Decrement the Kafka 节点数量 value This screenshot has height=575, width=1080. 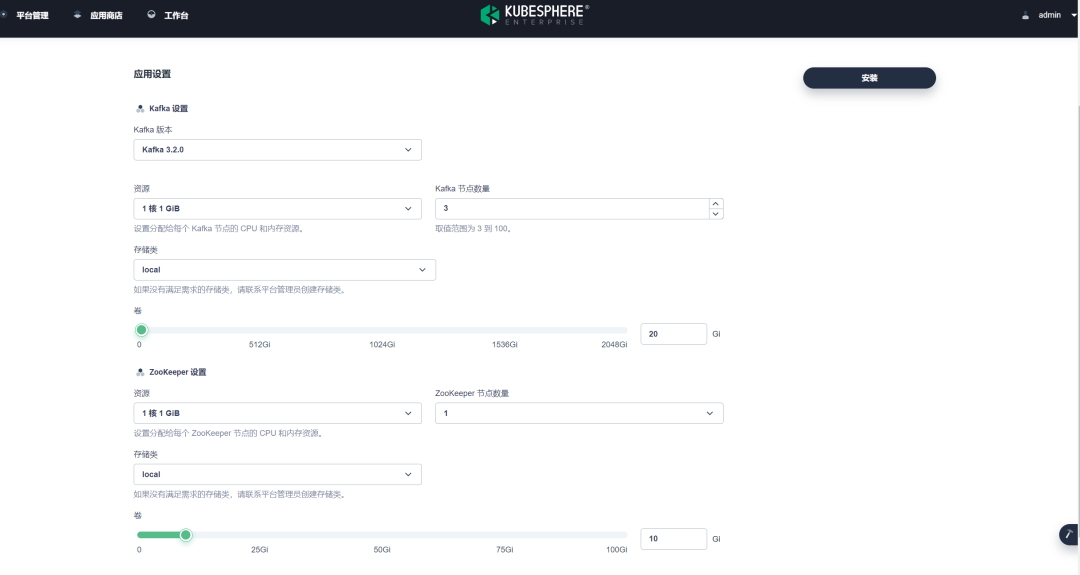coord(716,214)
